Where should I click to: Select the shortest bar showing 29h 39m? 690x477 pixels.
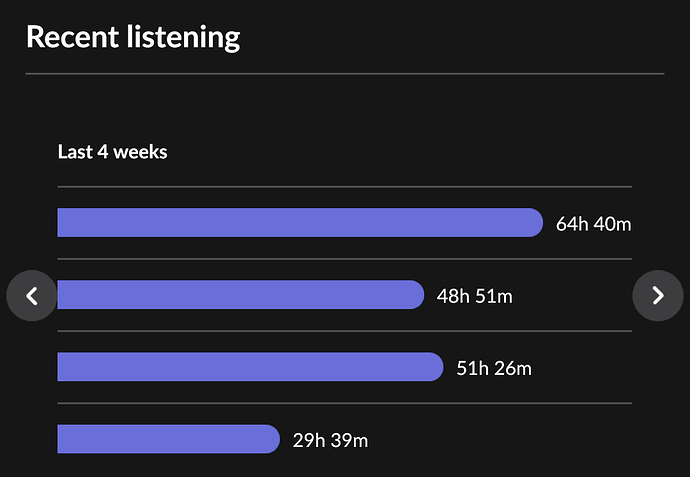tap(168, 439)
